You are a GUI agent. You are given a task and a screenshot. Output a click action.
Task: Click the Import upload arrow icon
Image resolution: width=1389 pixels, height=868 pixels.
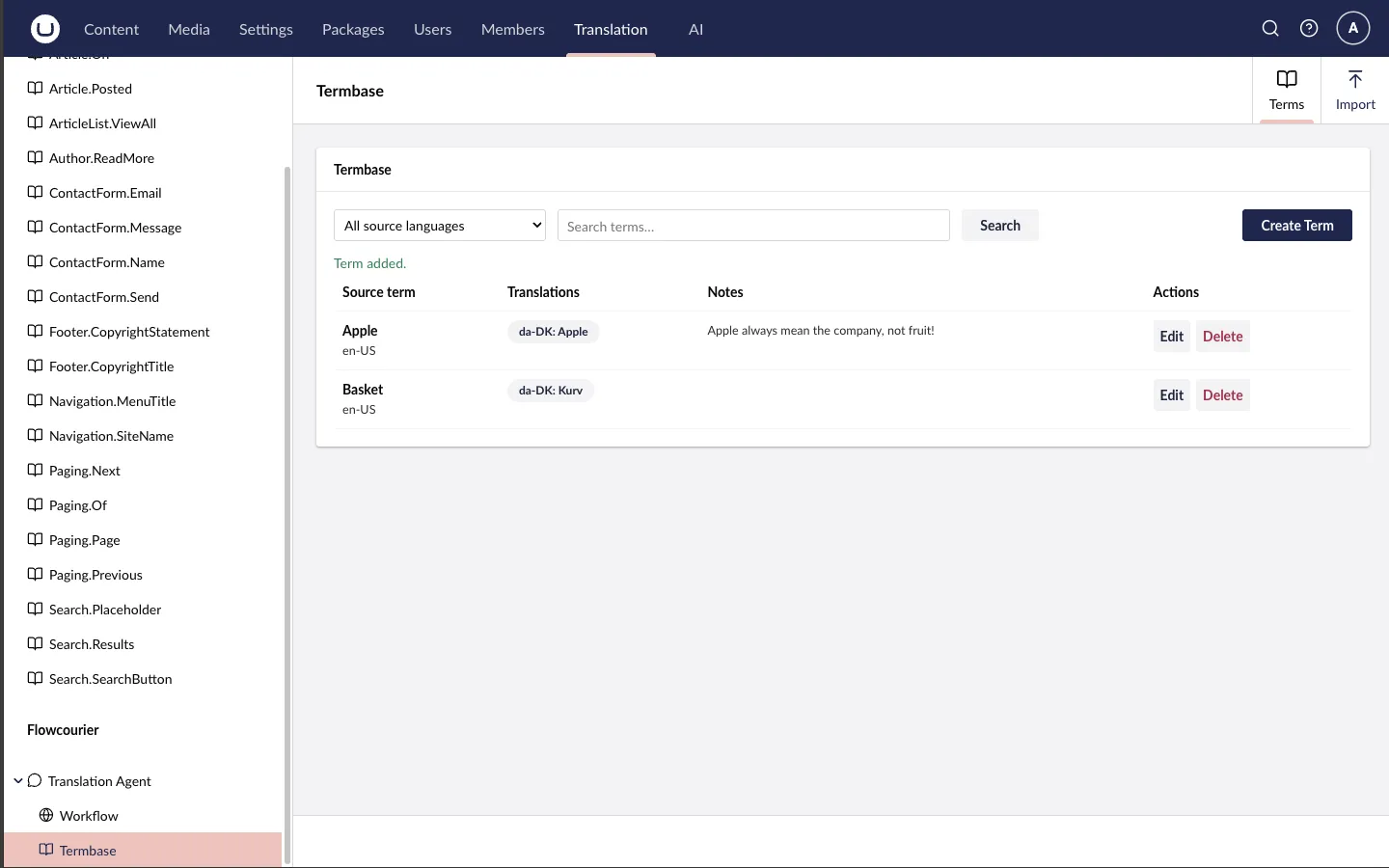coord(1355,79)
